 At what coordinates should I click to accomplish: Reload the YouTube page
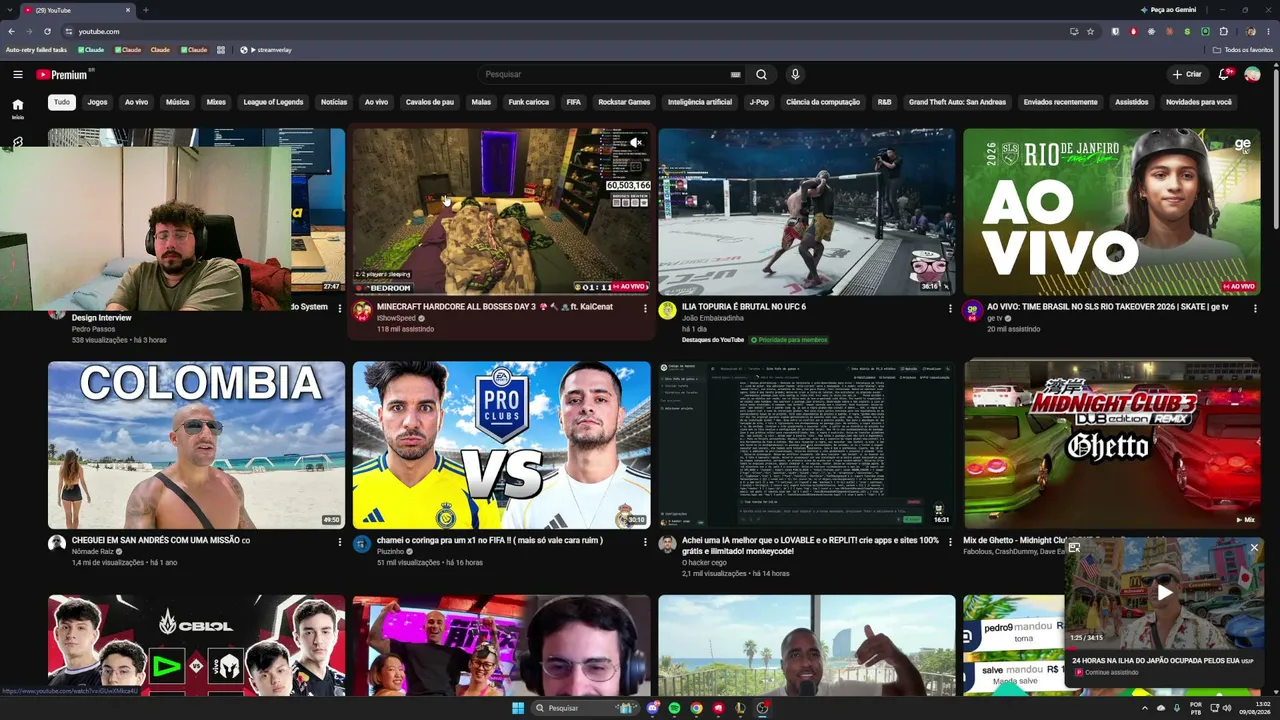47,31
